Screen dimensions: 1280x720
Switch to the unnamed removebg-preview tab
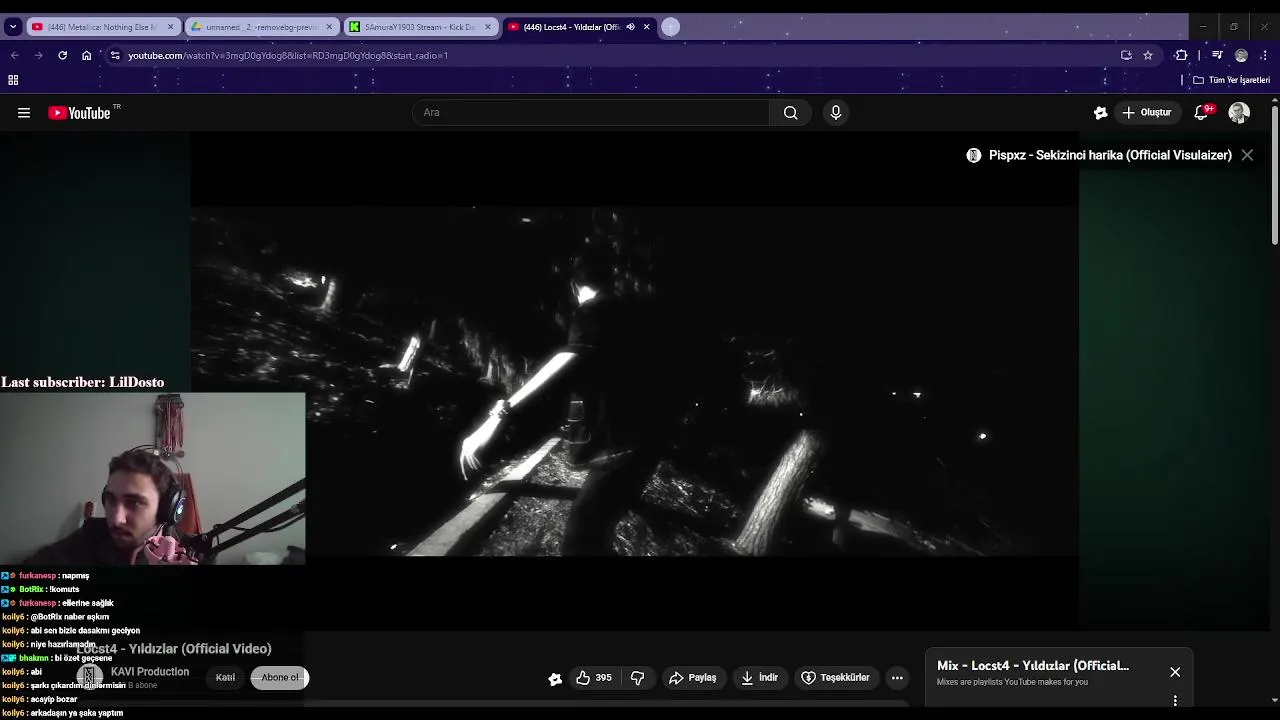click(262, 27)
